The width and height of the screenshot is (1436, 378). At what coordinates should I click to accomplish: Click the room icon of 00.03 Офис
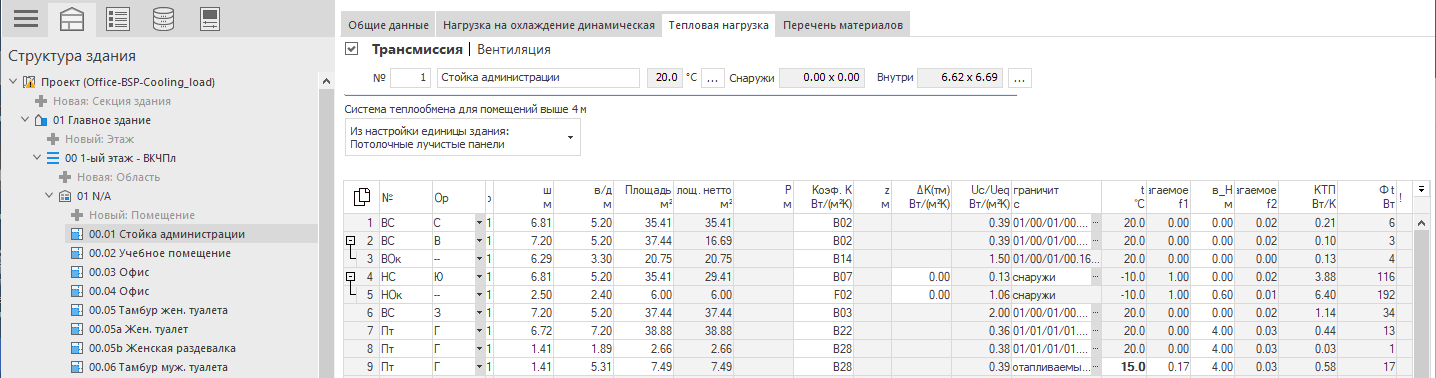tap(77, 272)
